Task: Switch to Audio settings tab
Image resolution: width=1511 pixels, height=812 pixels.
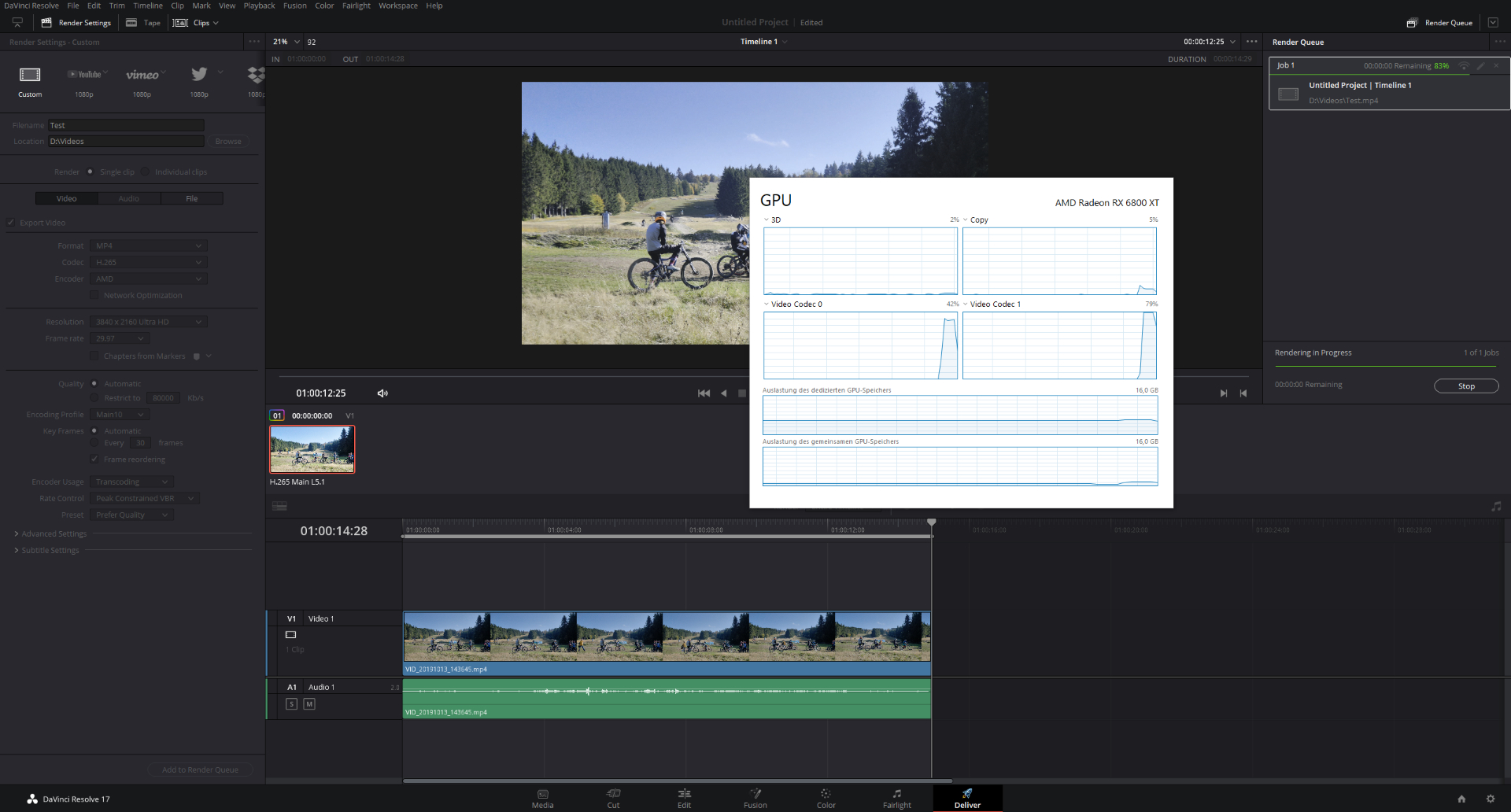Action: tap(129, 198)
